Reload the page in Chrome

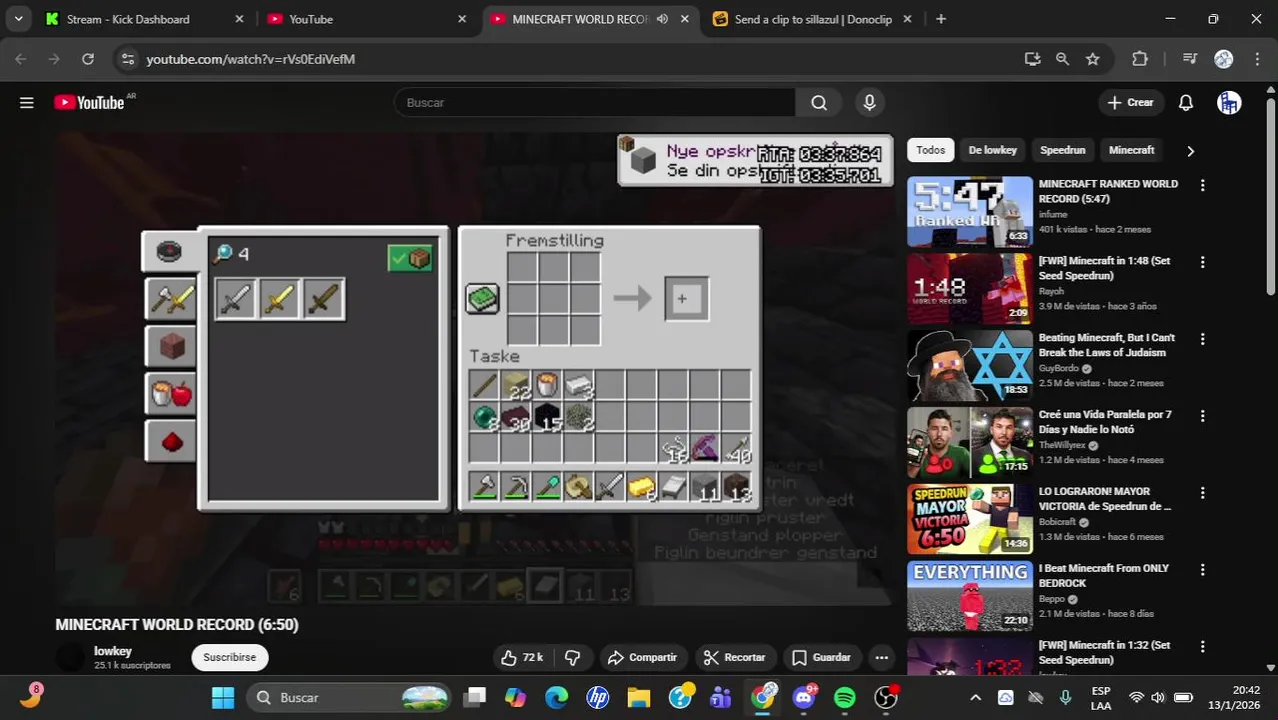(88, 59)
